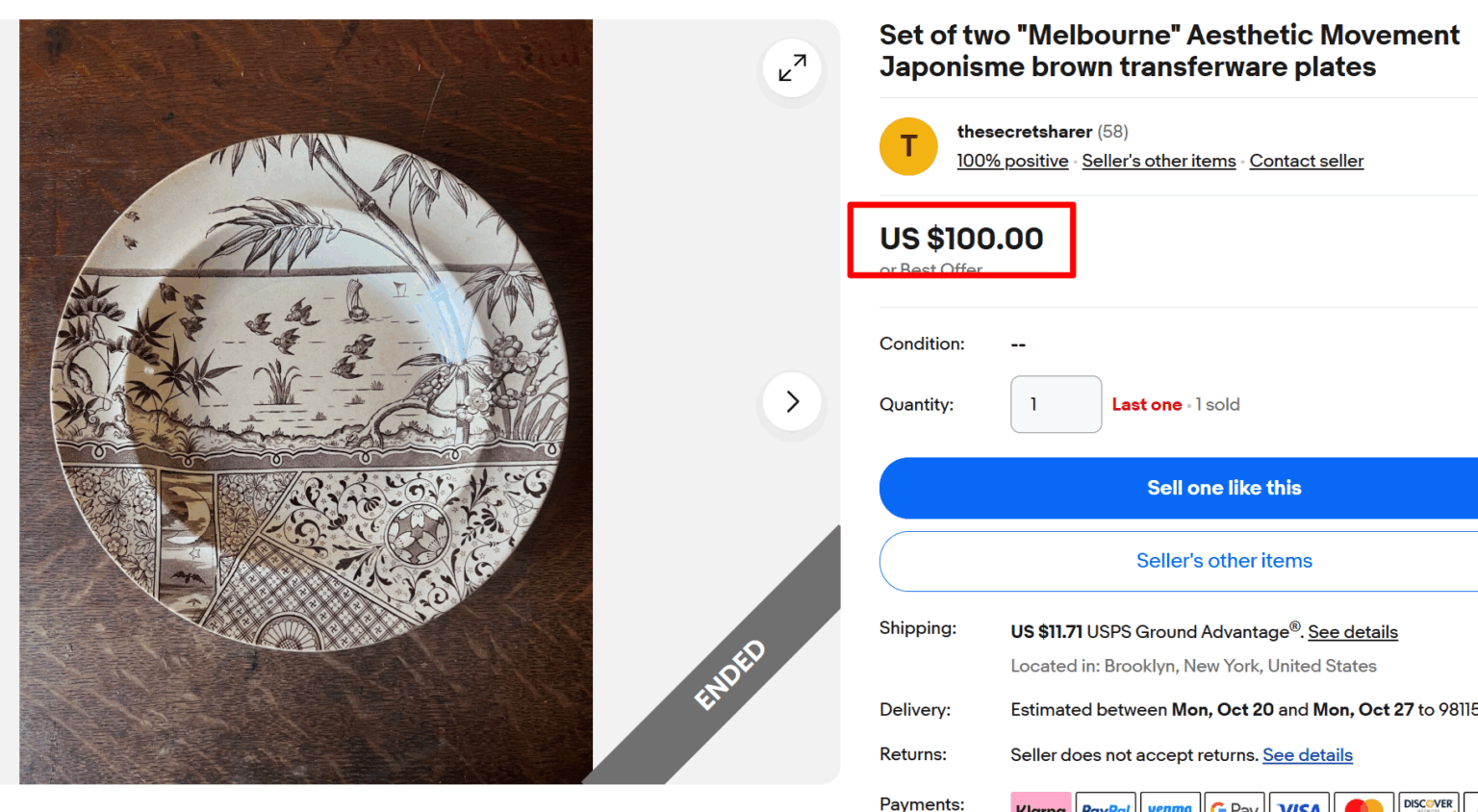This screenshot has height=812, width=1478.
Task: Go to next photo with right chevron
Action: [791, 401]
